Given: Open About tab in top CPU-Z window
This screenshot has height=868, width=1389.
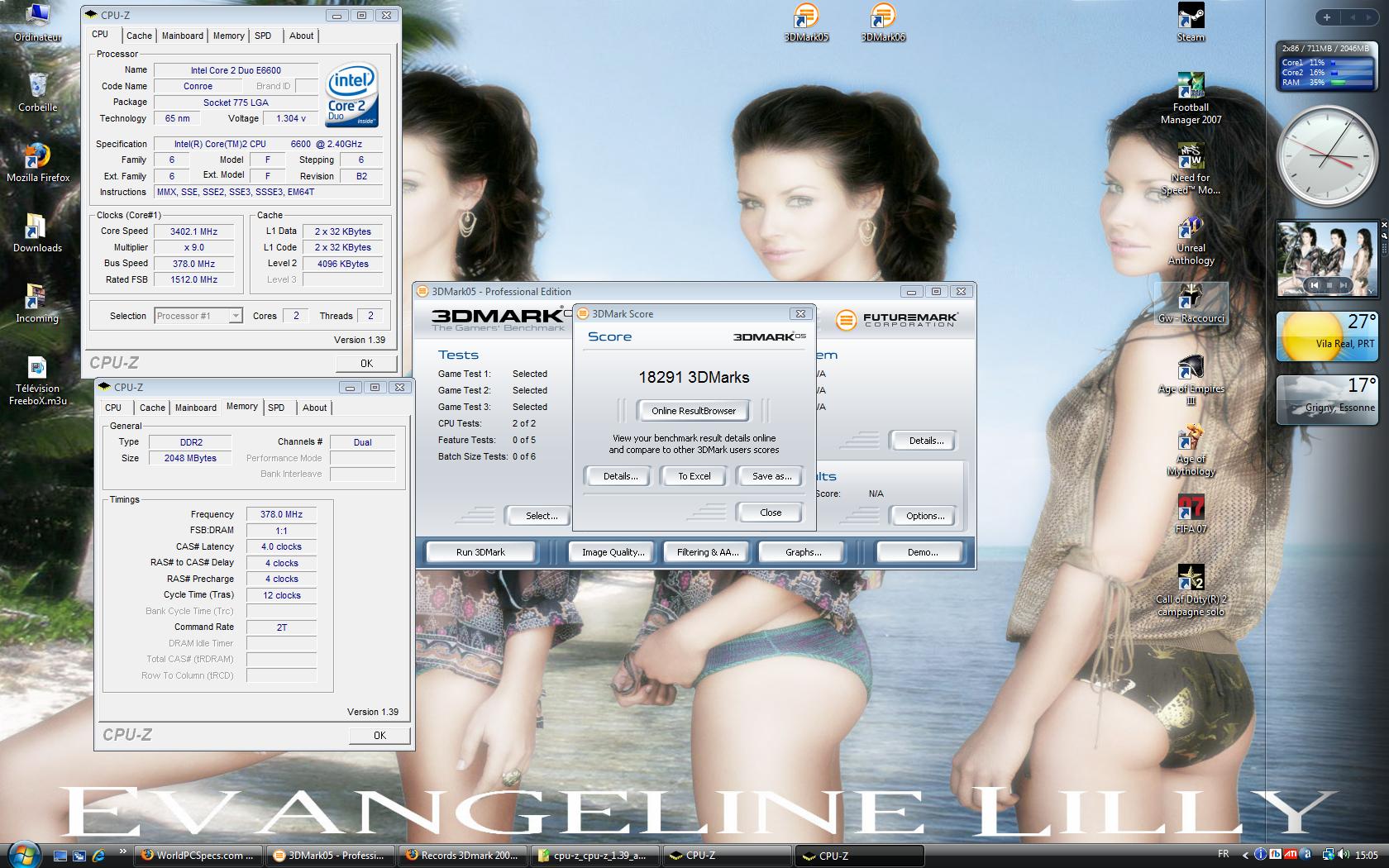Looking at the screenshot, I should [x=301, y=36].
